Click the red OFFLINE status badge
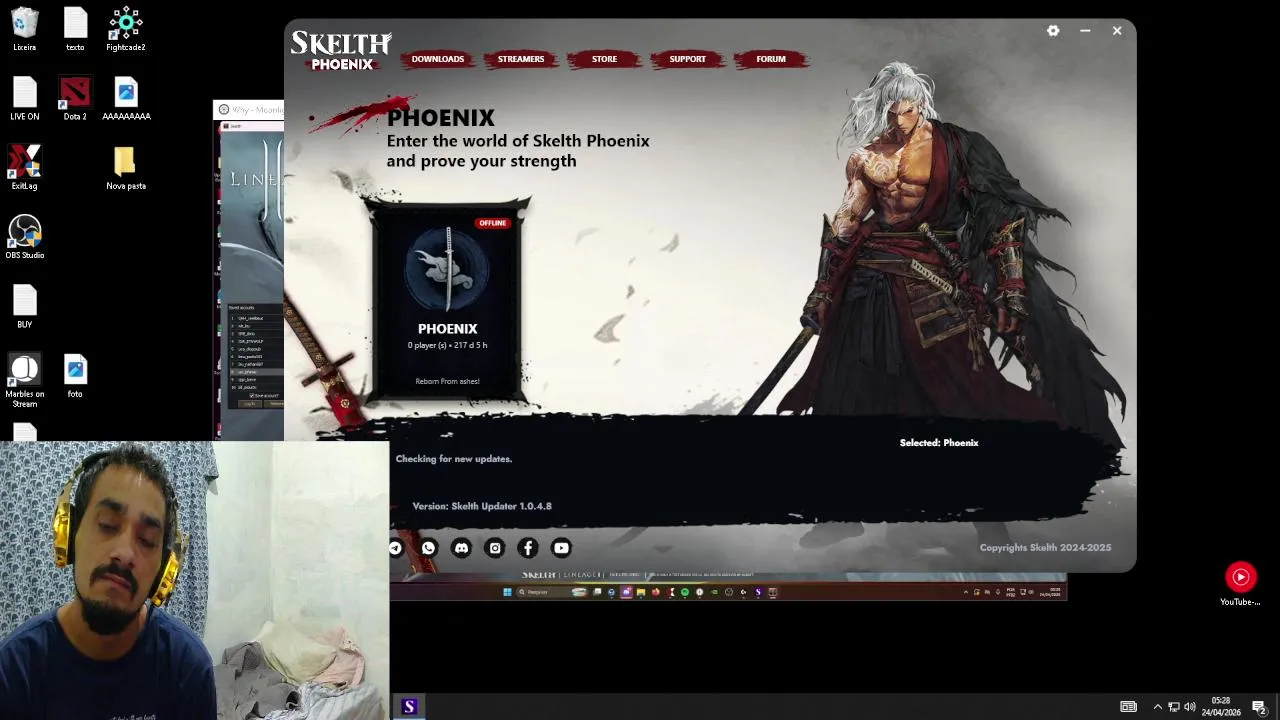Image resolution: width=1280 pixels, height=720 pixels. (492, 223)
